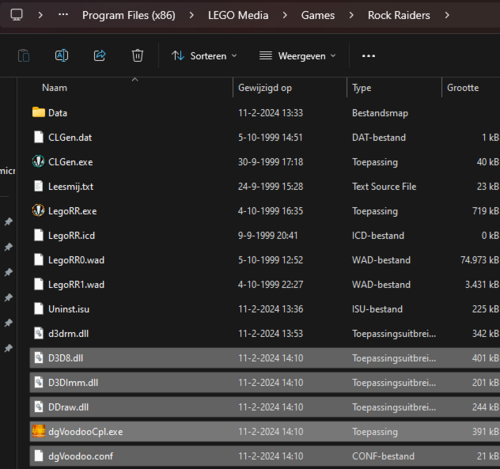500x469 pixels.
Task: Select the LegoRR.icd file name
Action: [x=71, y=236]
